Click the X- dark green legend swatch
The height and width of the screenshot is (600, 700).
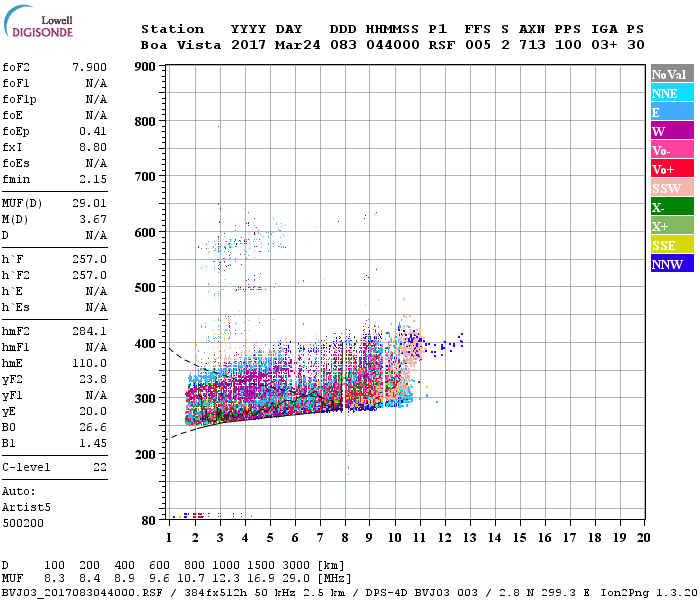tap(670, 207)
